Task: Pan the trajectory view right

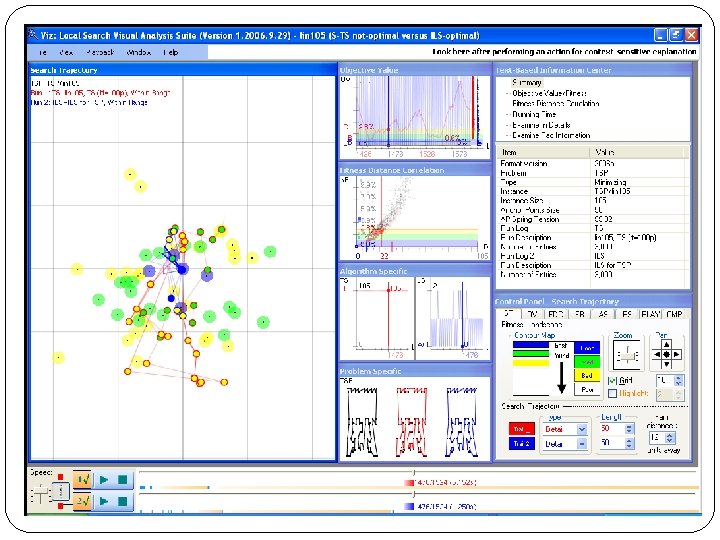Action: [676, 354]
